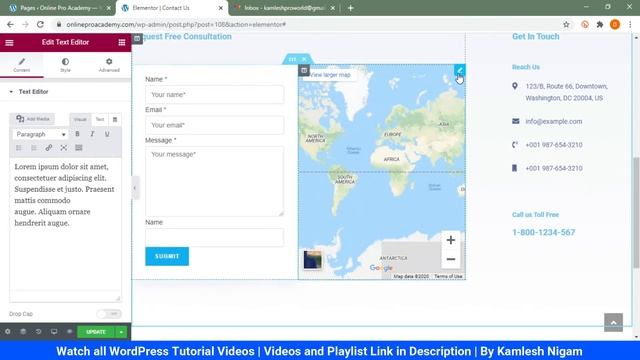
Task: Insert a numbered list
Action: click(34, 148)
